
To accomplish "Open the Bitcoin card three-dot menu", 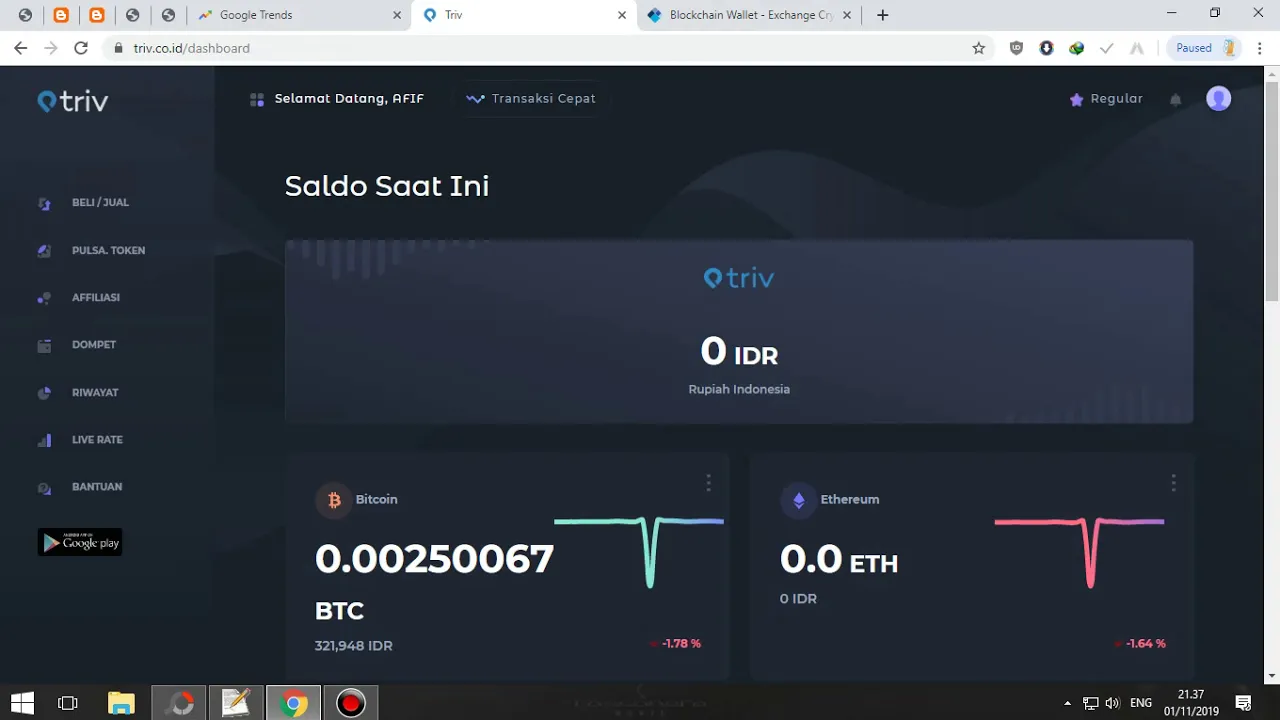I will (x=708, y=483).
